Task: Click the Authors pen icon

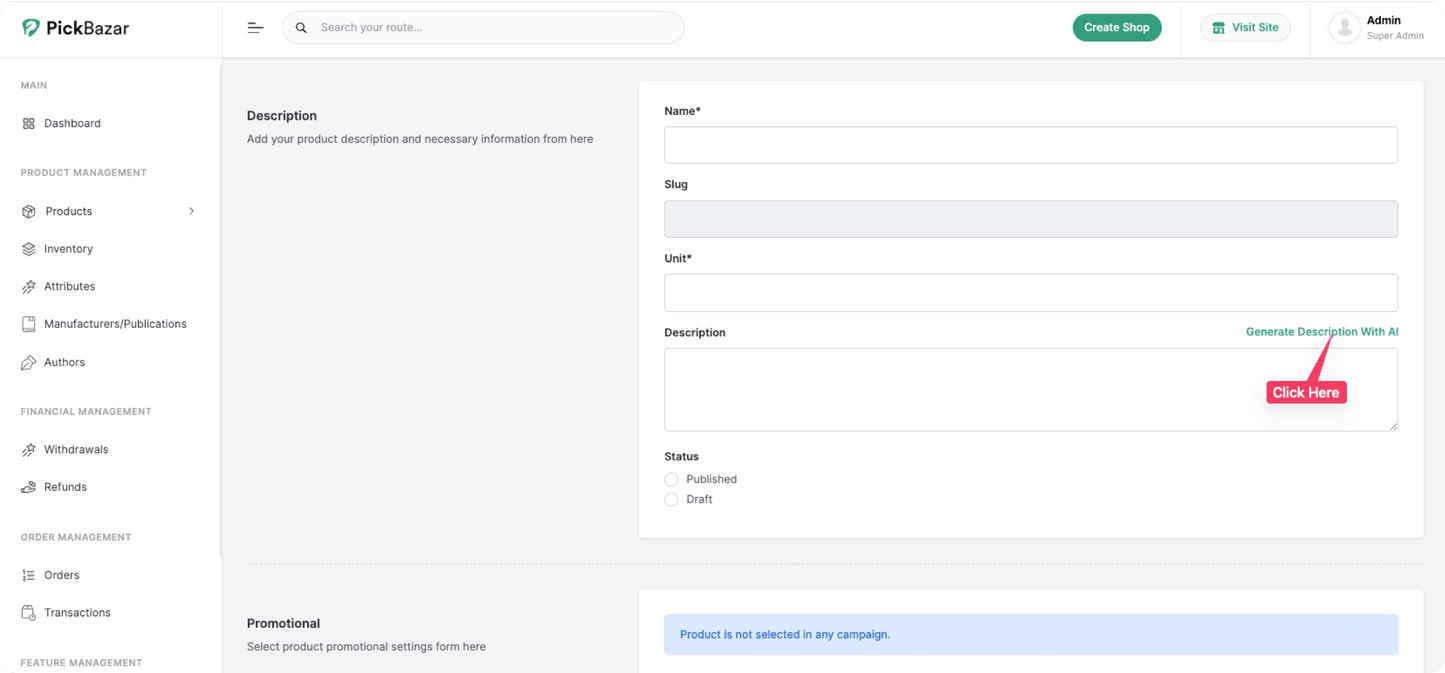Action: 28,363
